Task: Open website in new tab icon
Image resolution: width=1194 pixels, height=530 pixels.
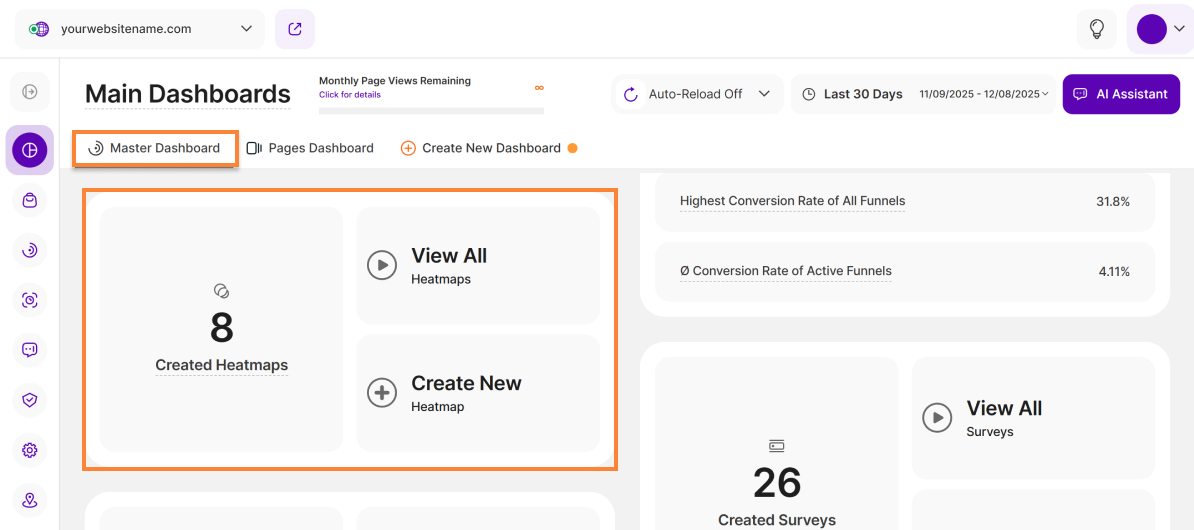Action: coord(295,29)
